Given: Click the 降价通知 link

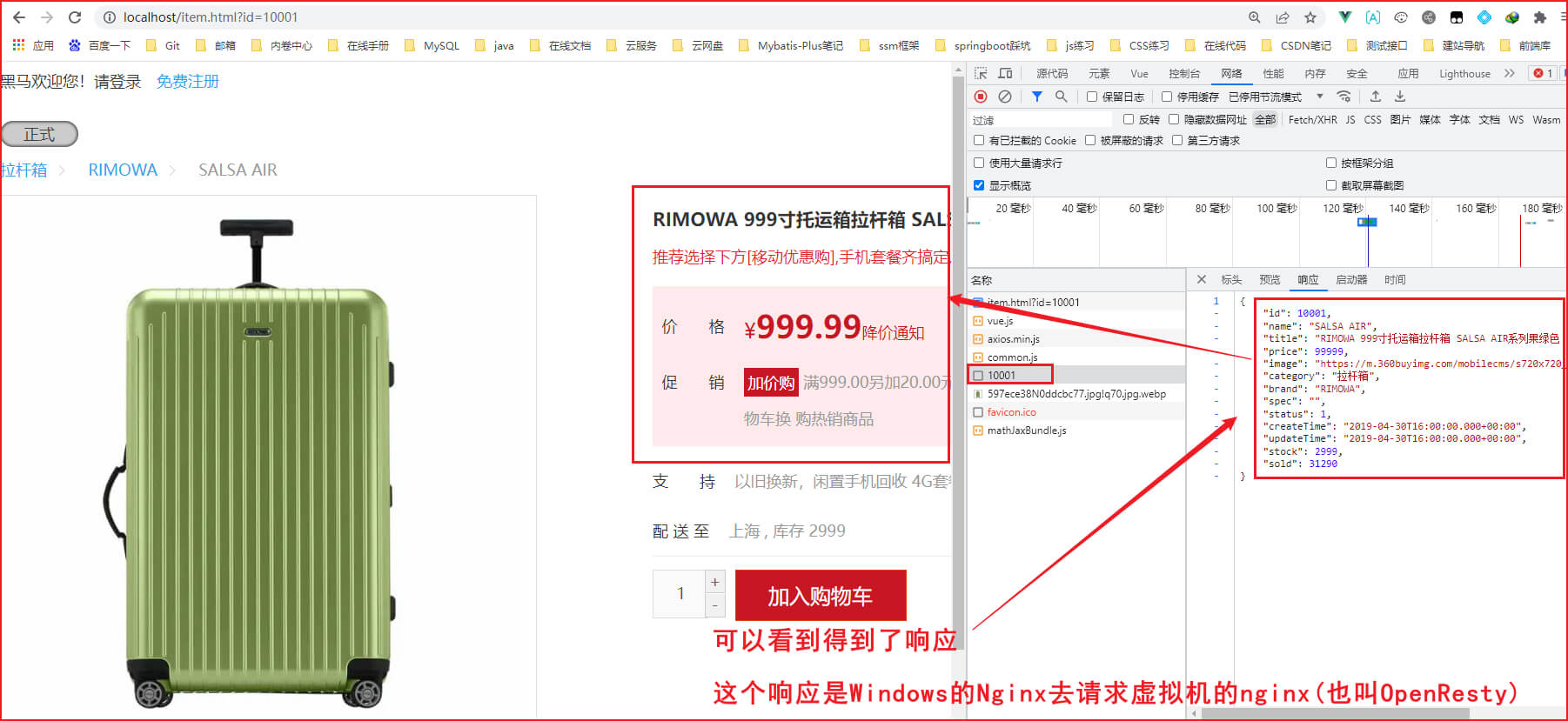Looking at the screenshot, I should click(x=893, y=332).
